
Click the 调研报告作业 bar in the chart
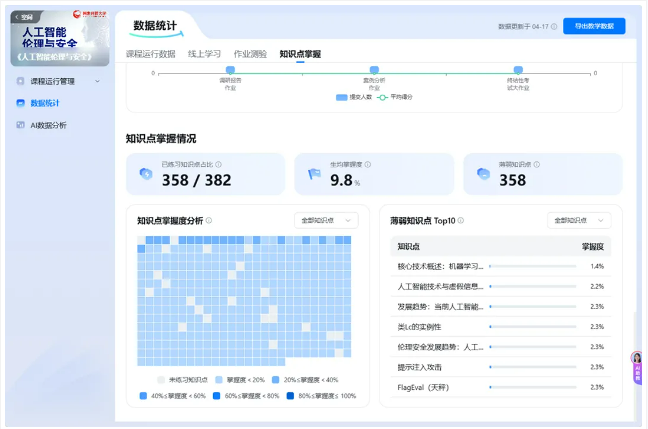(x=230, y=69)
